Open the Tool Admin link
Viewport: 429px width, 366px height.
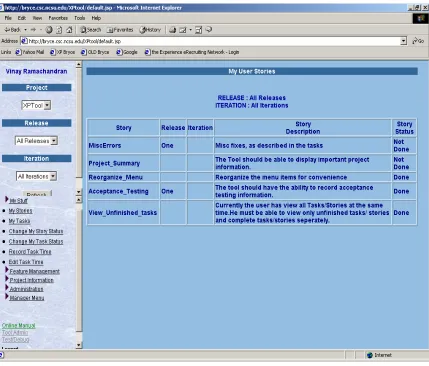coord(15,333)
